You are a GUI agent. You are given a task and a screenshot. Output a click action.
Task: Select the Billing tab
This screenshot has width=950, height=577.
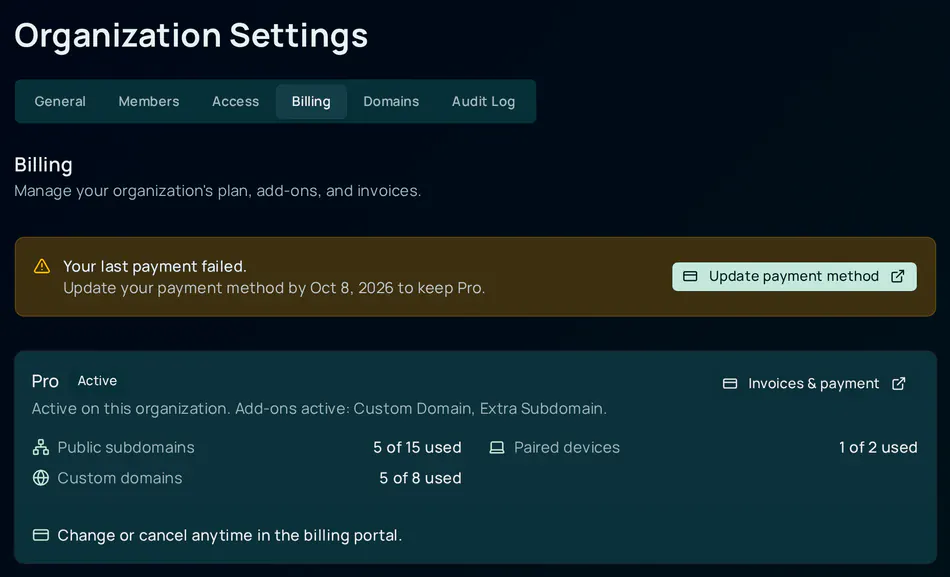[x=311, y=101]
